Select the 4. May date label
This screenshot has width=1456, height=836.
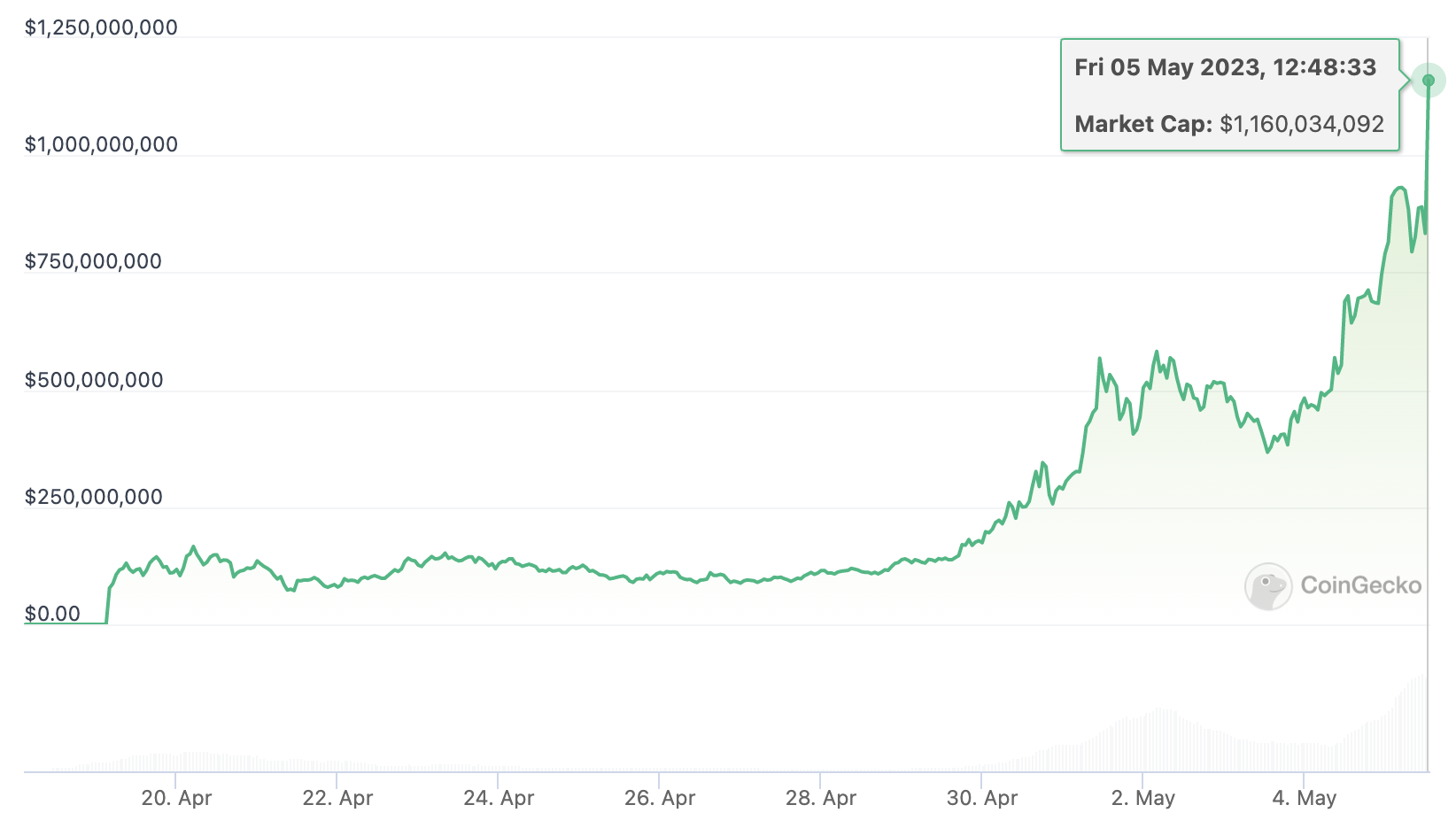pyautogui.click(x=1304, y=798)
